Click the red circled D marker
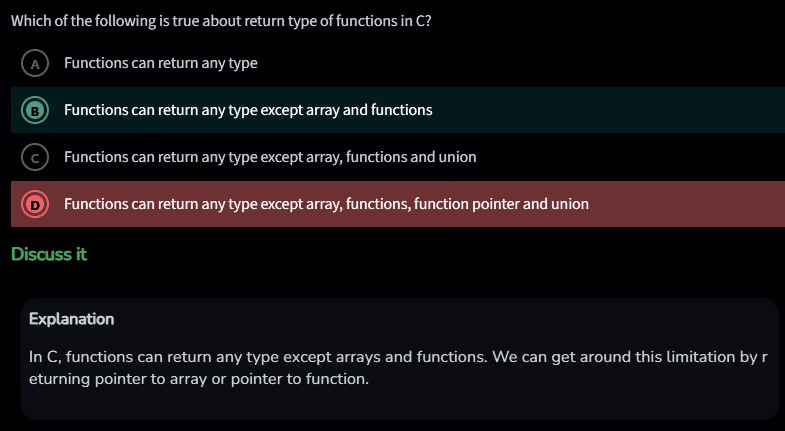785x431 pixels. pos(35,204)
